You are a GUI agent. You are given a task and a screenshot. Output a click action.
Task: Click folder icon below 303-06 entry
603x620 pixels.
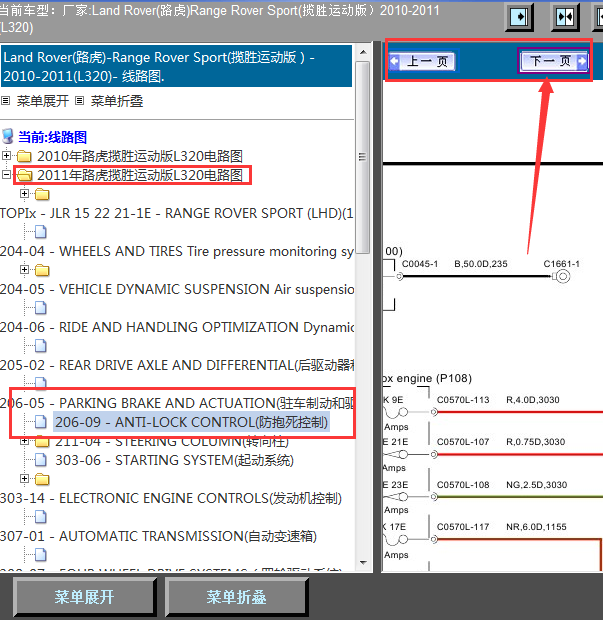42,479
